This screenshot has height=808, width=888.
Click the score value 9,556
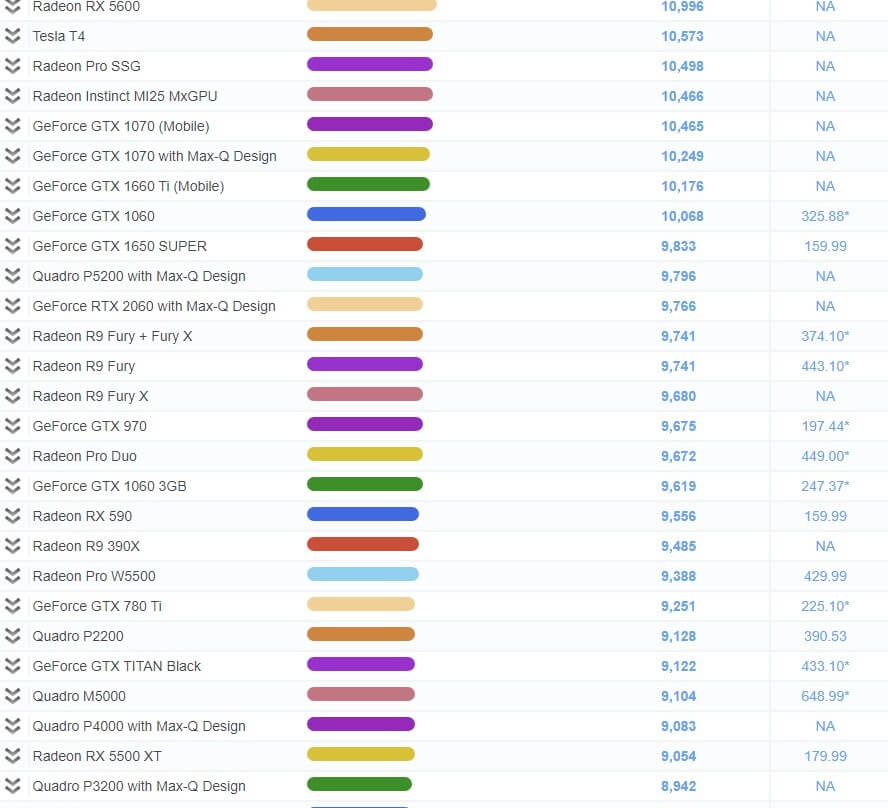678,516
